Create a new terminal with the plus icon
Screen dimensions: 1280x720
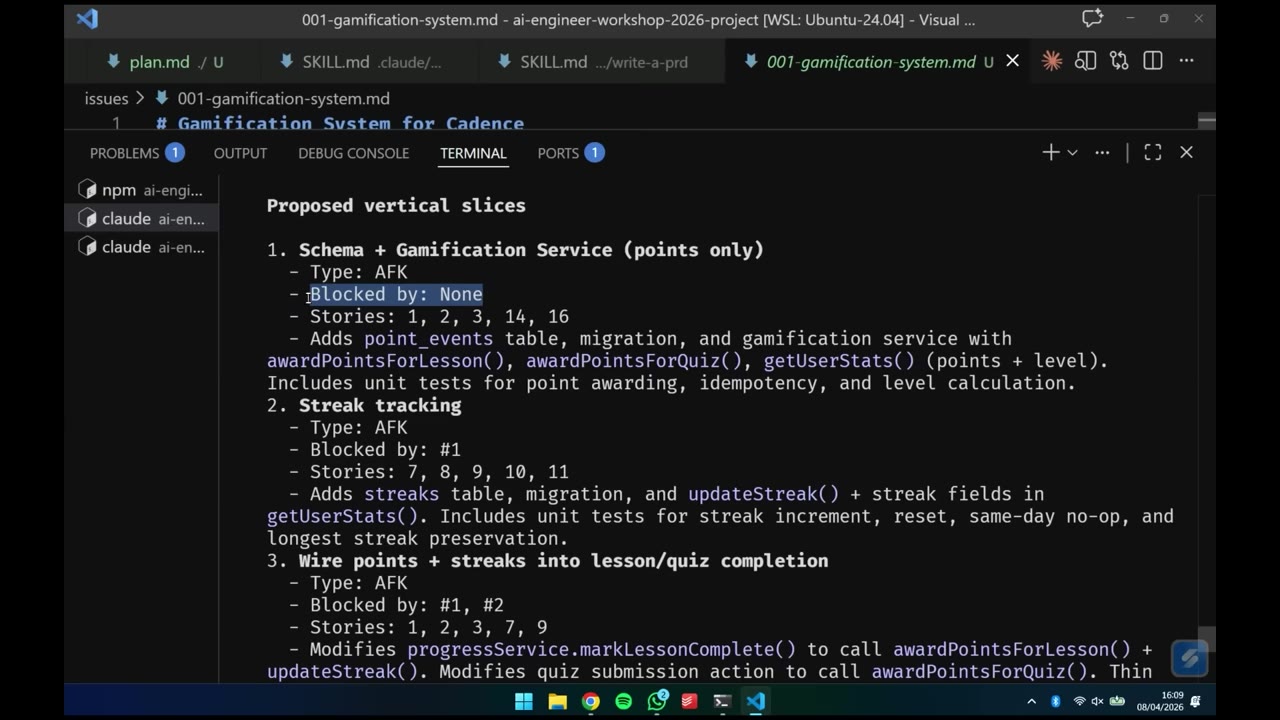tap(1050, 152)
